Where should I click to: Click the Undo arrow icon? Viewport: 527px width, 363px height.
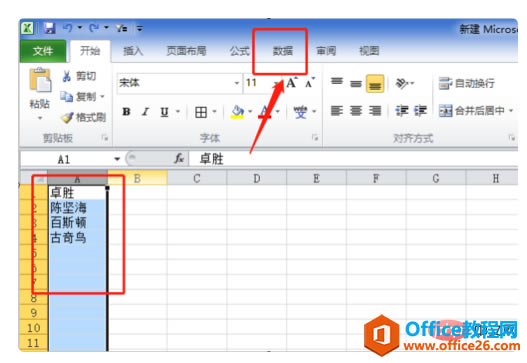[68, 28]
